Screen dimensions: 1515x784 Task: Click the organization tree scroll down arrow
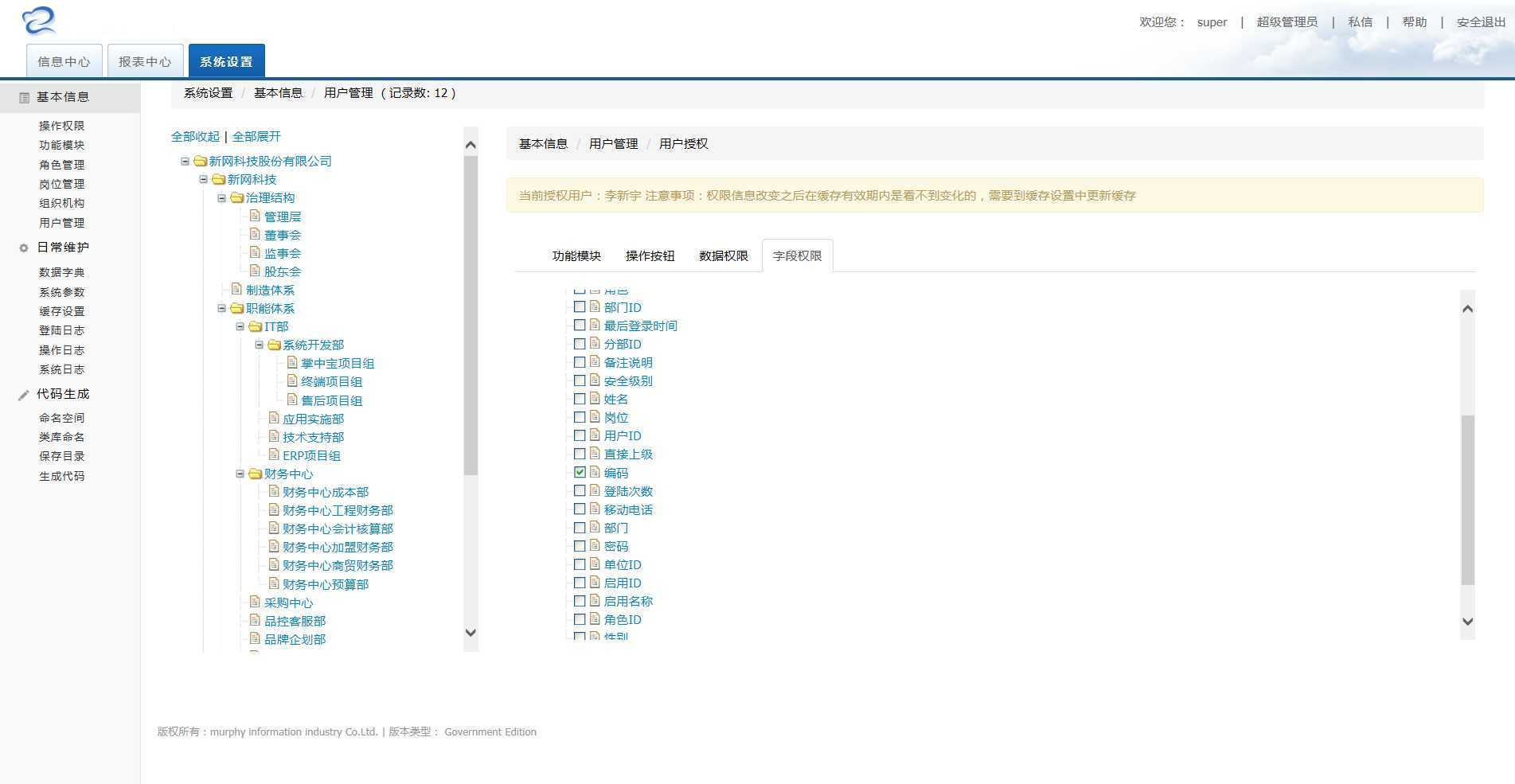tap(471, 633)
